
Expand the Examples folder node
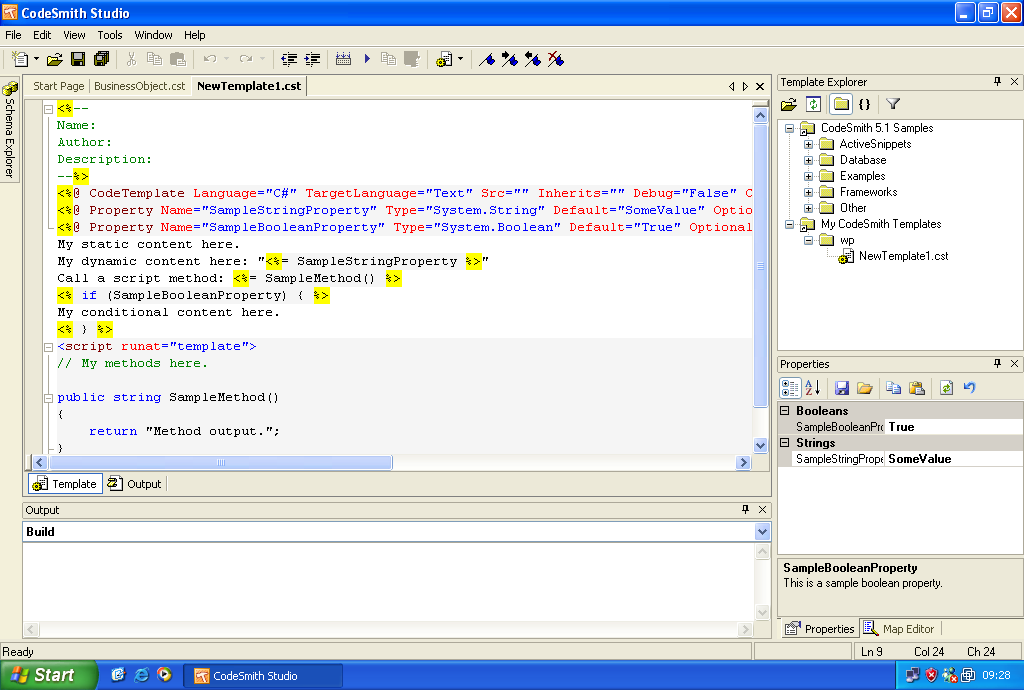[808, 176]
